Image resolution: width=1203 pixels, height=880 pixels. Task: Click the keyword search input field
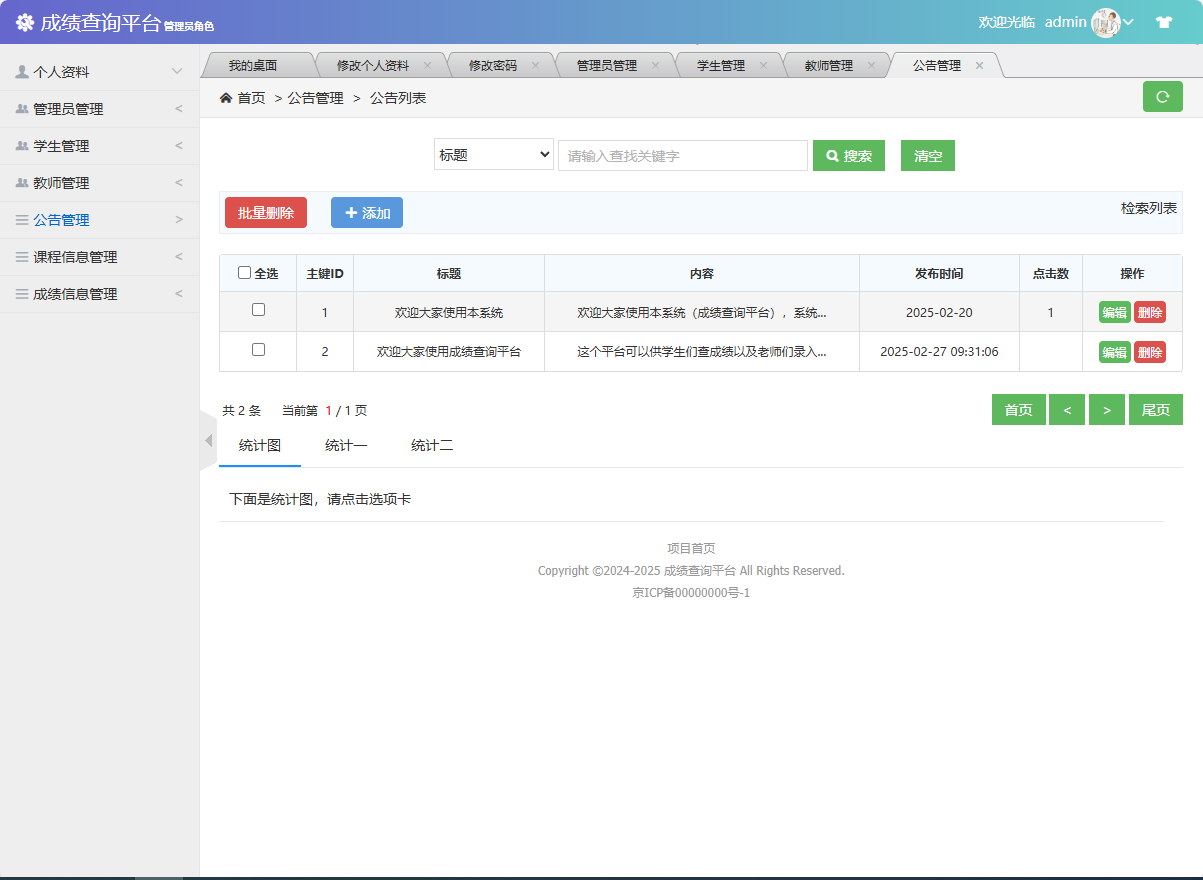click(x=682, y=154)
